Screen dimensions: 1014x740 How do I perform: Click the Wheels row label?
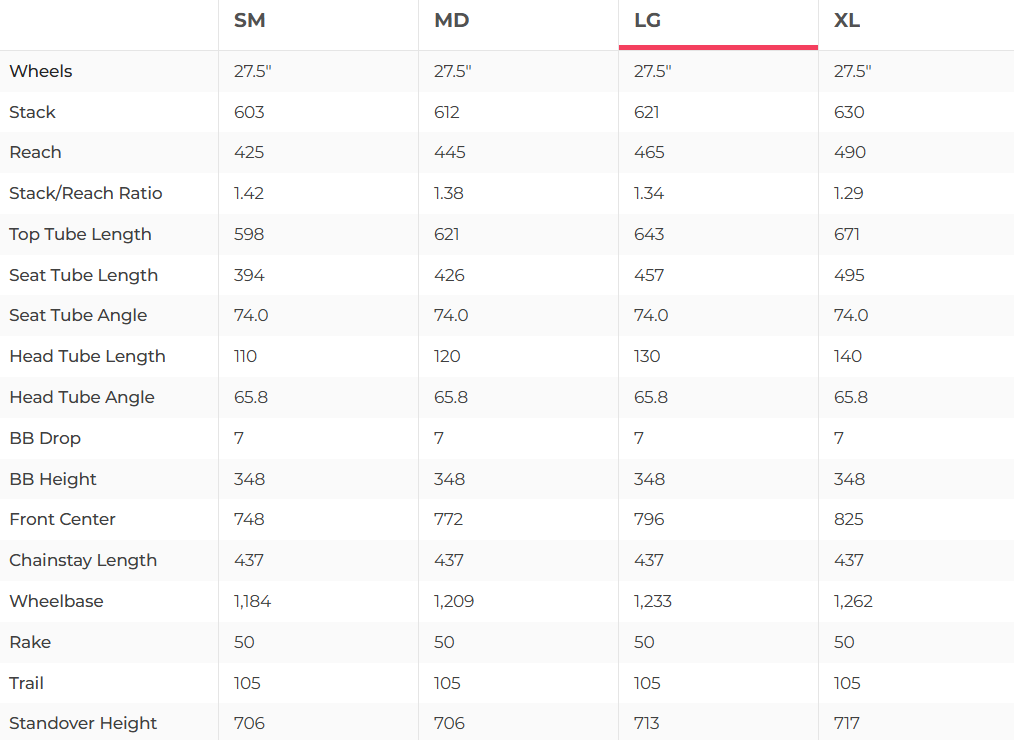click(41, 71)
